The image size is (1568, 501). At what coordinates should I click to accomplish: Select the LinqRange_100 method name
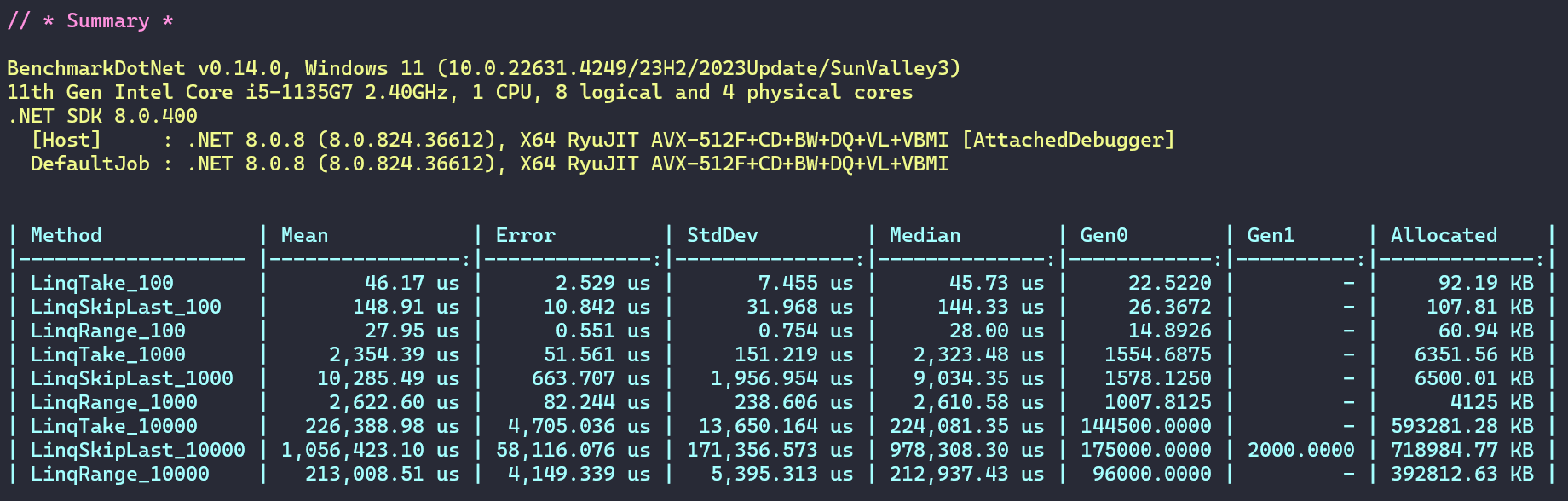(x=107, y=331)
